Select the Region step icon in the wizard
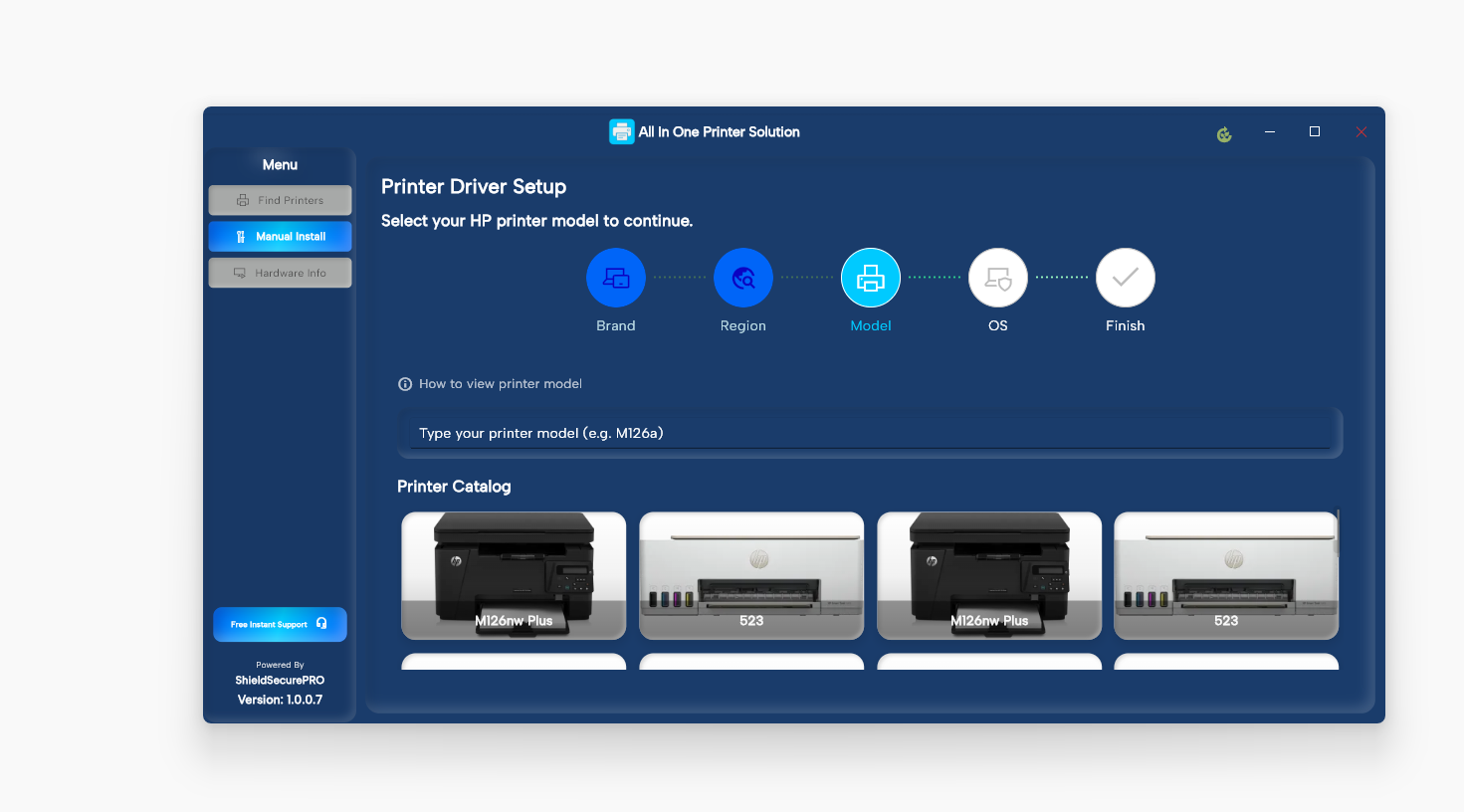 coord(742,278)
